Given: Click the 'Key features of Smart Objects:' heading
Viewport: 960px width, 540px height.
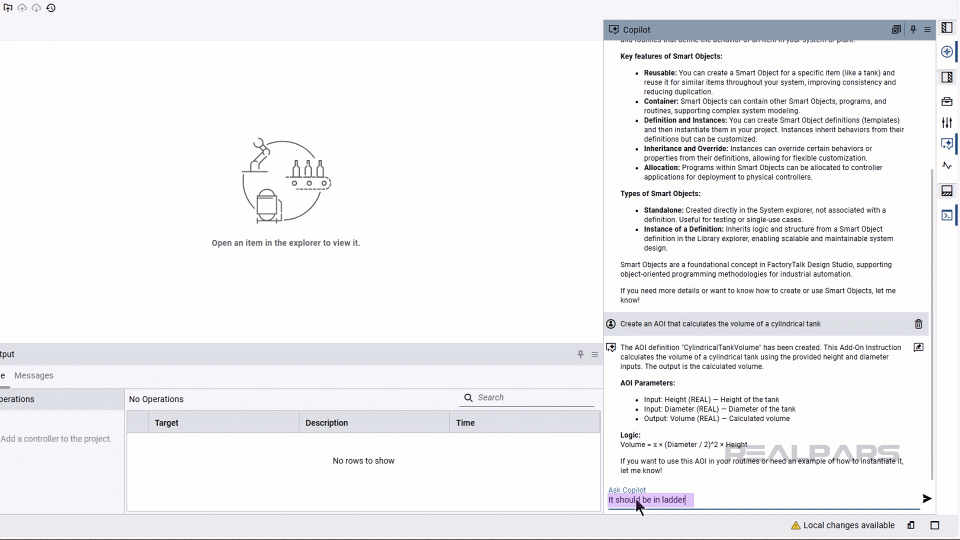Looking at the screenshot, I should [671, 56].
